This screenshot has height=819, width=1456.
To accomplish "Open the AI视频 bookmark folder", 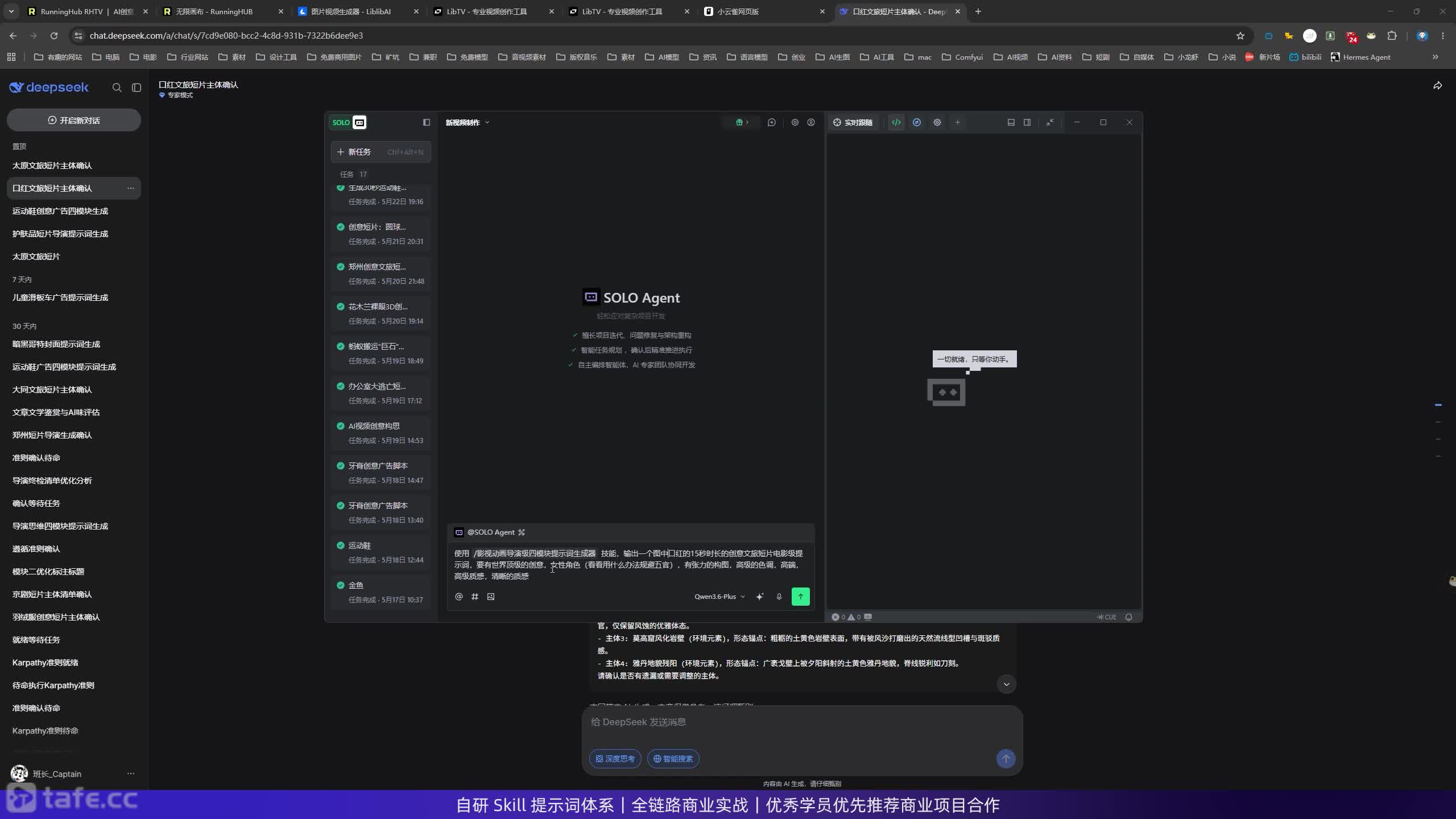I will coord(1011,57).
